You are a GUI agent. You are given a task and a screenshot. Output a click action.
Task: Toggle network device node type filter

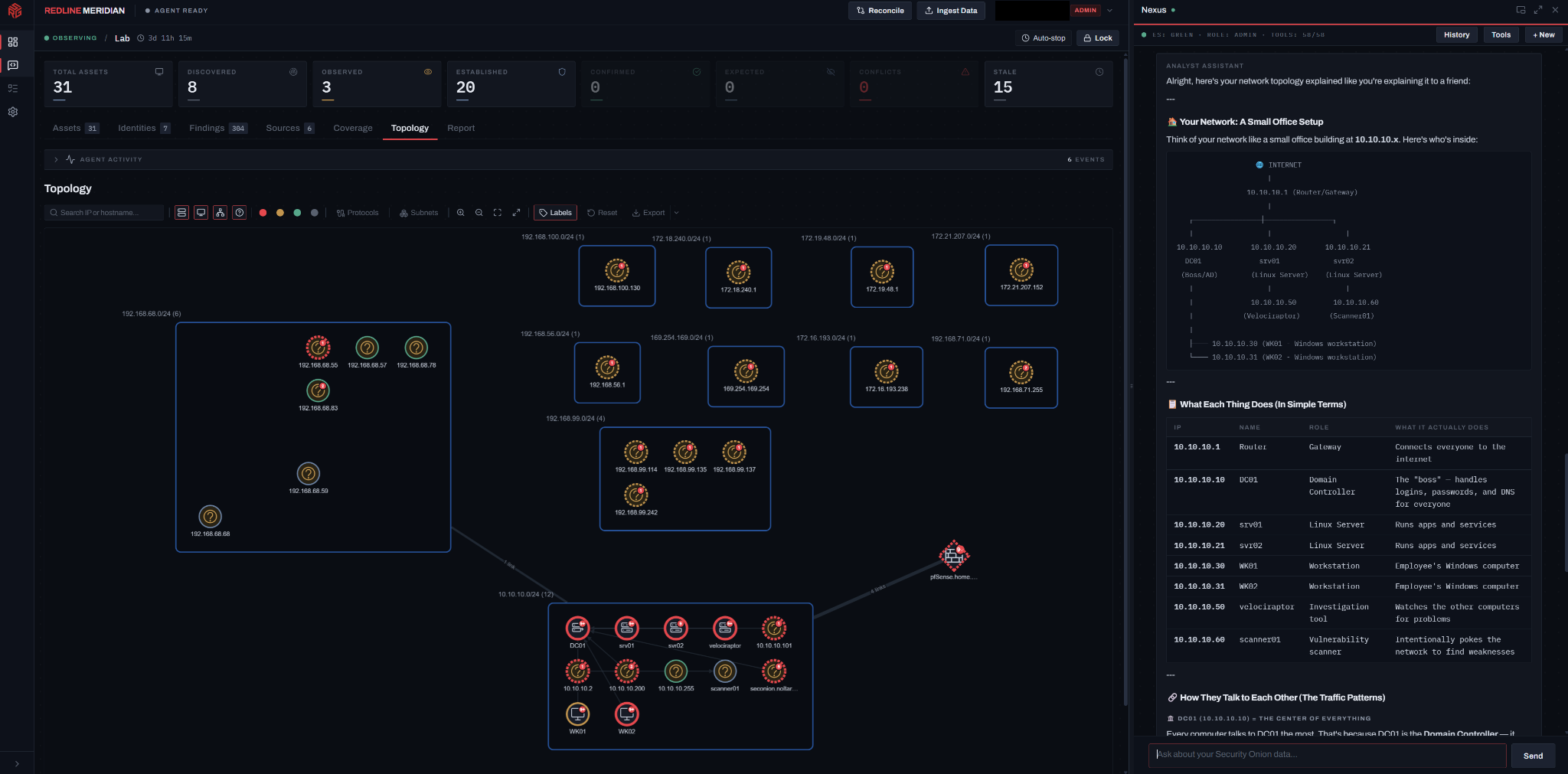coord(220,213)
